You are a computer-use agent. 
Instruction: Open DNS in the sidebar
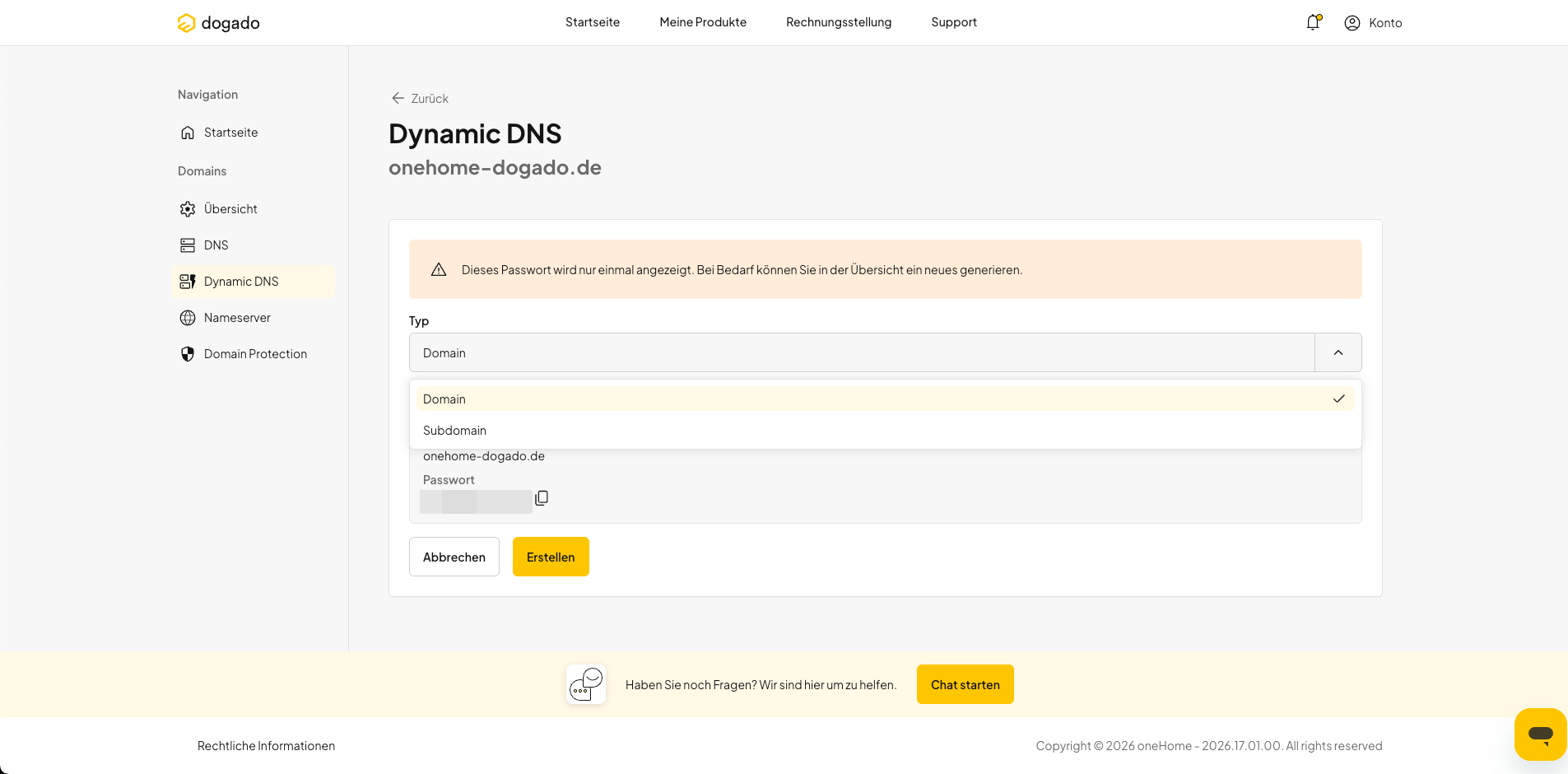point(216,245)
